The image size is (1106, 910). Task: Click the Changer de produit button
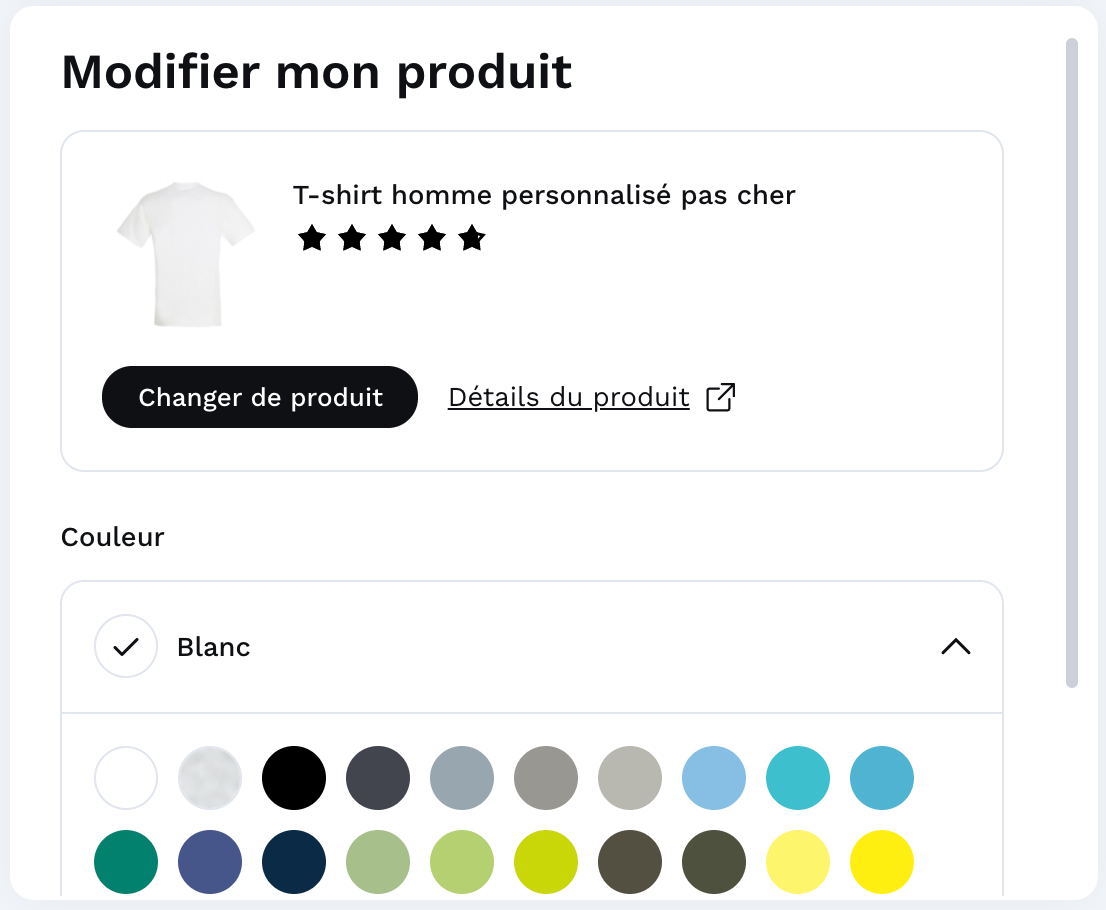click(259, 396)
